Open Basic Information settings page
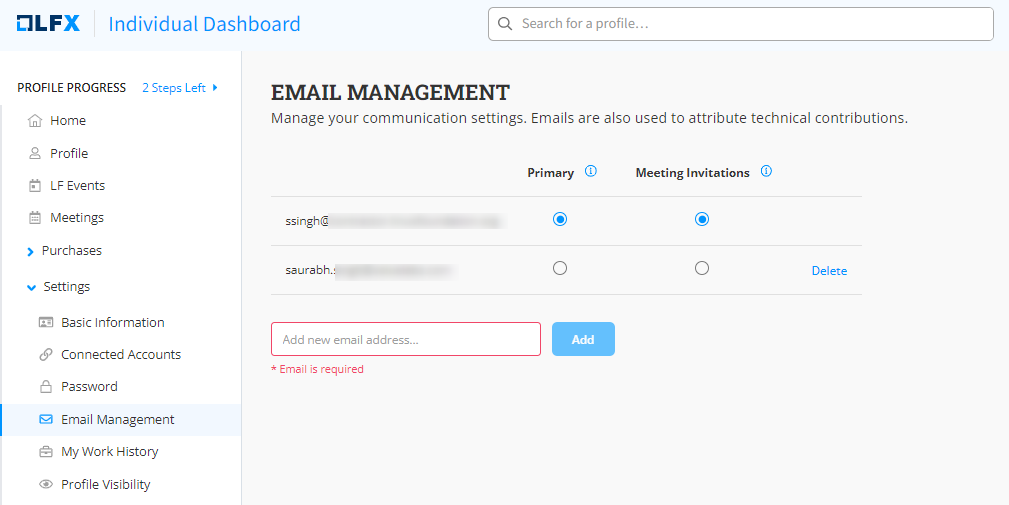The image size is (1009, 505). click(112, 323)
